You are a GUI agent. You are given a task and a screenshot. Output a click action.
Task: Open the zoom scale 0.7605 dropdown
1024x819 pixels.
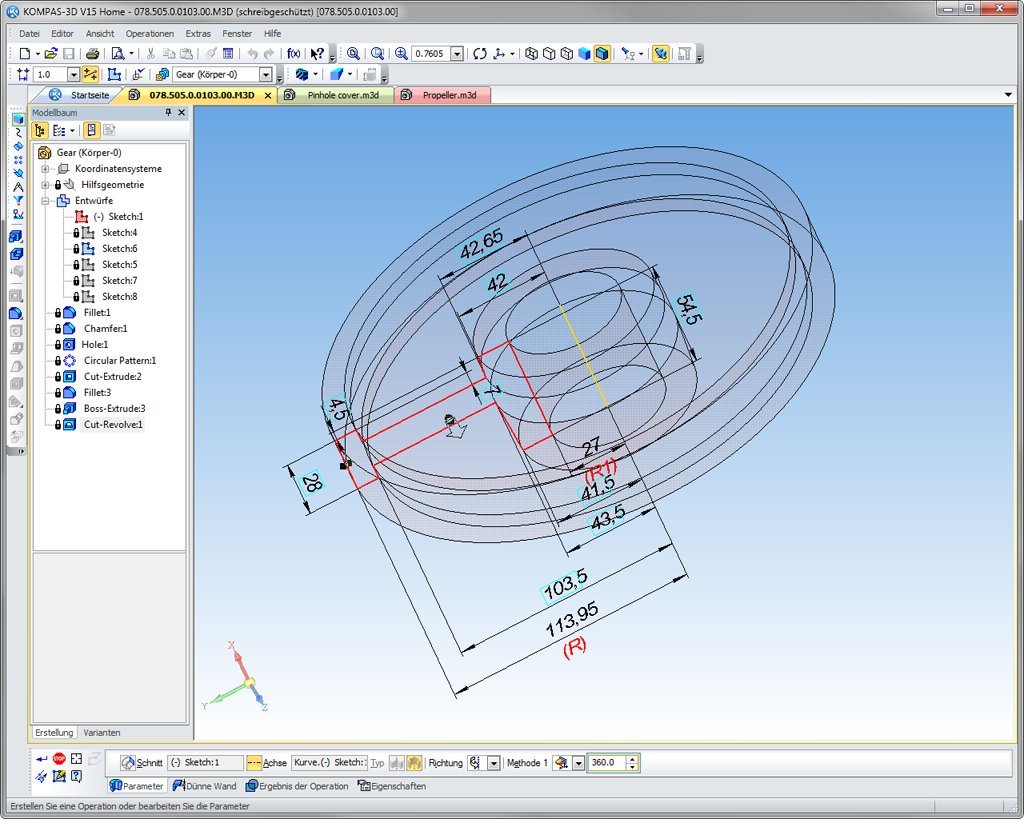click(x=457, y=54)
